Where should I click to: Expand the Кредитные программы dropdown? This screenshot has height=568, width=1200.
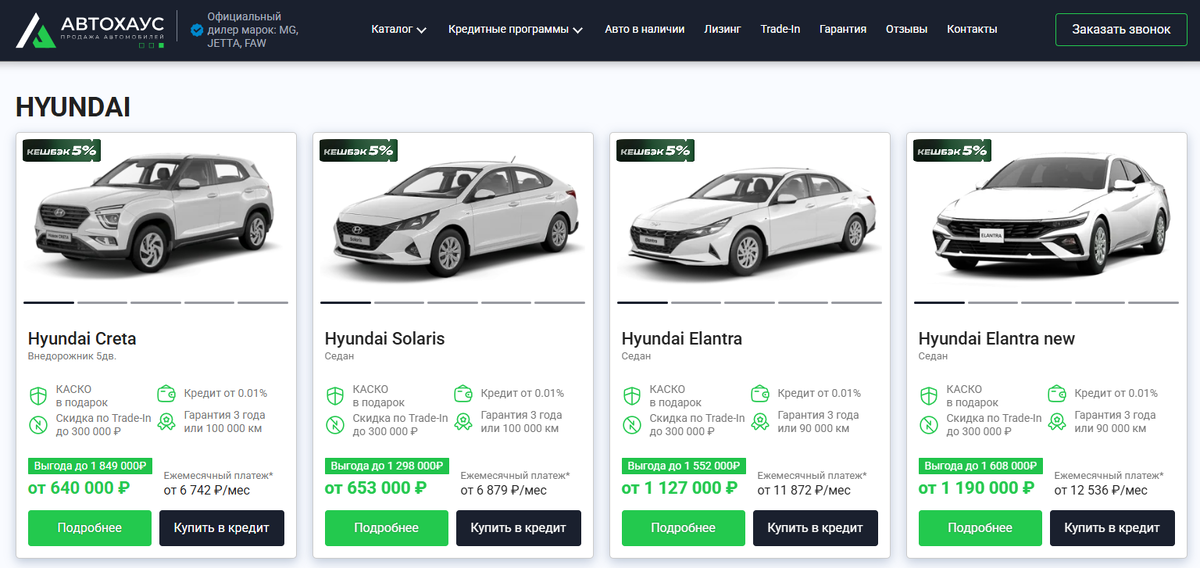point(515,30)
